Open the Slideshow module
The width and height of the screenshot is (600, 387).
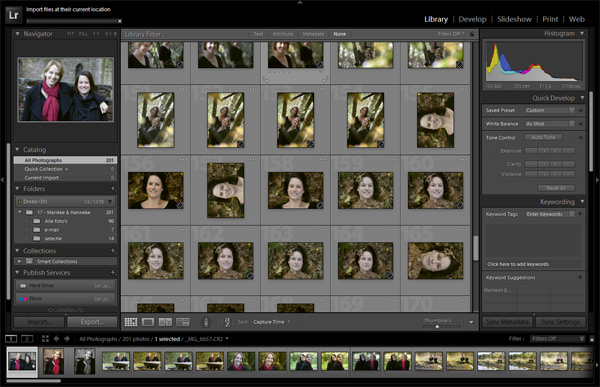[x=514, y=19]
